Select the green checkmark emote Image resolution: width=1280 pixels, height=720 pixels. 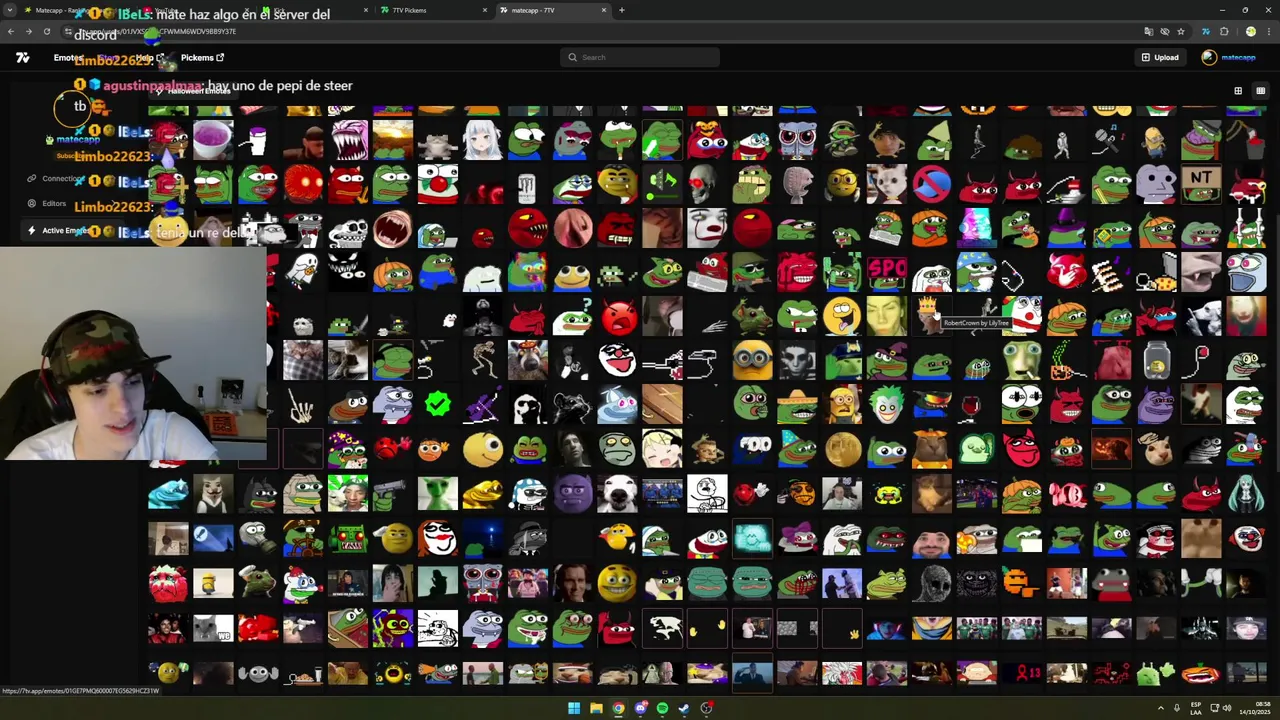437,404
